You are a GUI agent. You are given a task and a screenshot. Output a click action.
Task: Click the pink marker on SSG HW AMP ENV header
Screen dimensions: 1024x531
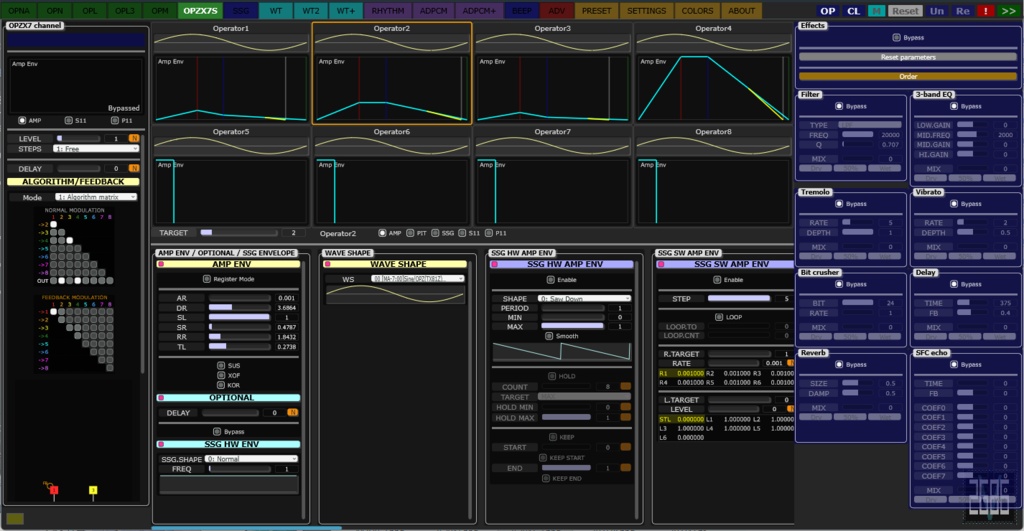494,265
